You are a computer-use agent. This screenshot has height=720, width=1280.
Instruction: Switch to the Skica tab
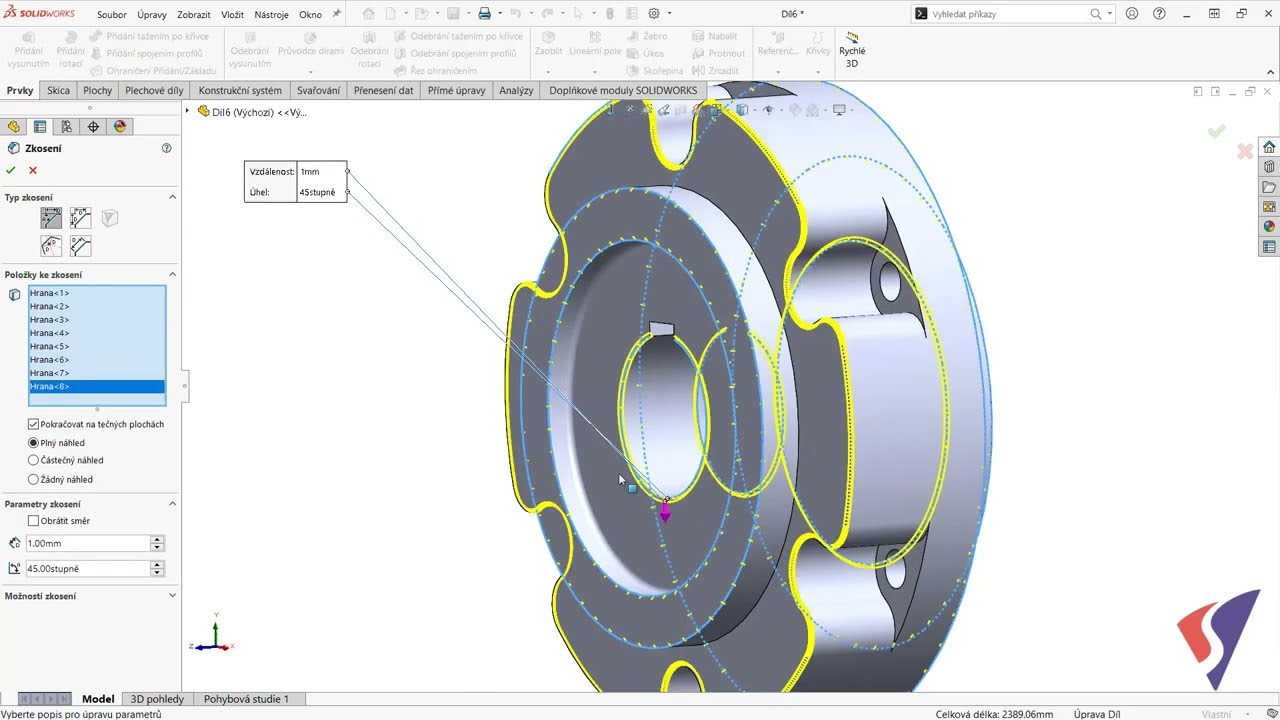(x=58, y=90)
